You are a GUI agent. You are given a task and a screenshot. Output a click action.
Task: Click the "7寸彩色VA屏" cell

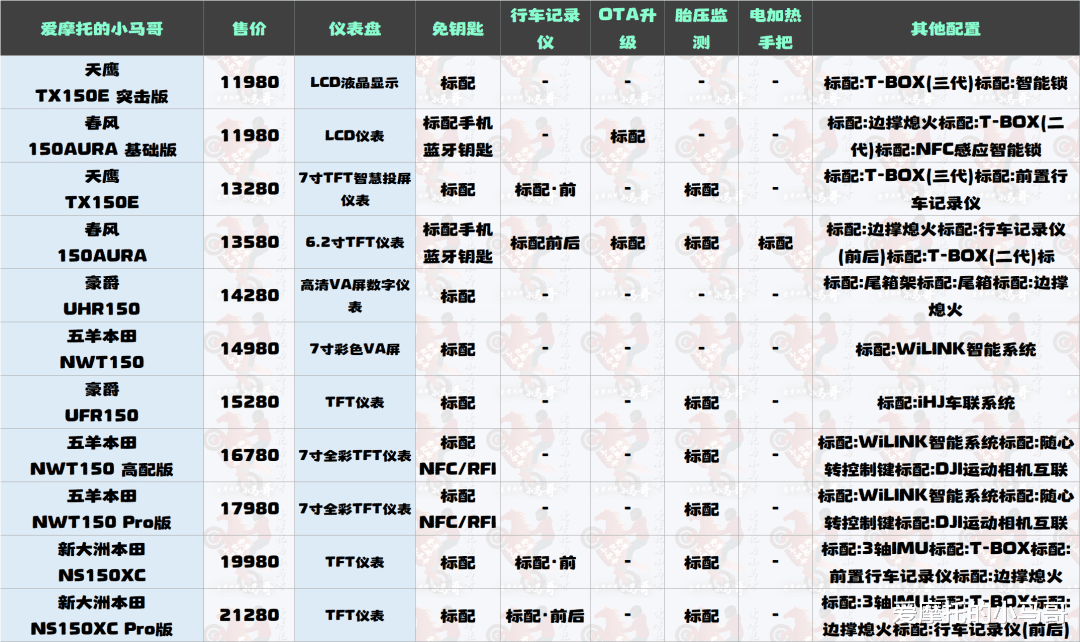355,349
